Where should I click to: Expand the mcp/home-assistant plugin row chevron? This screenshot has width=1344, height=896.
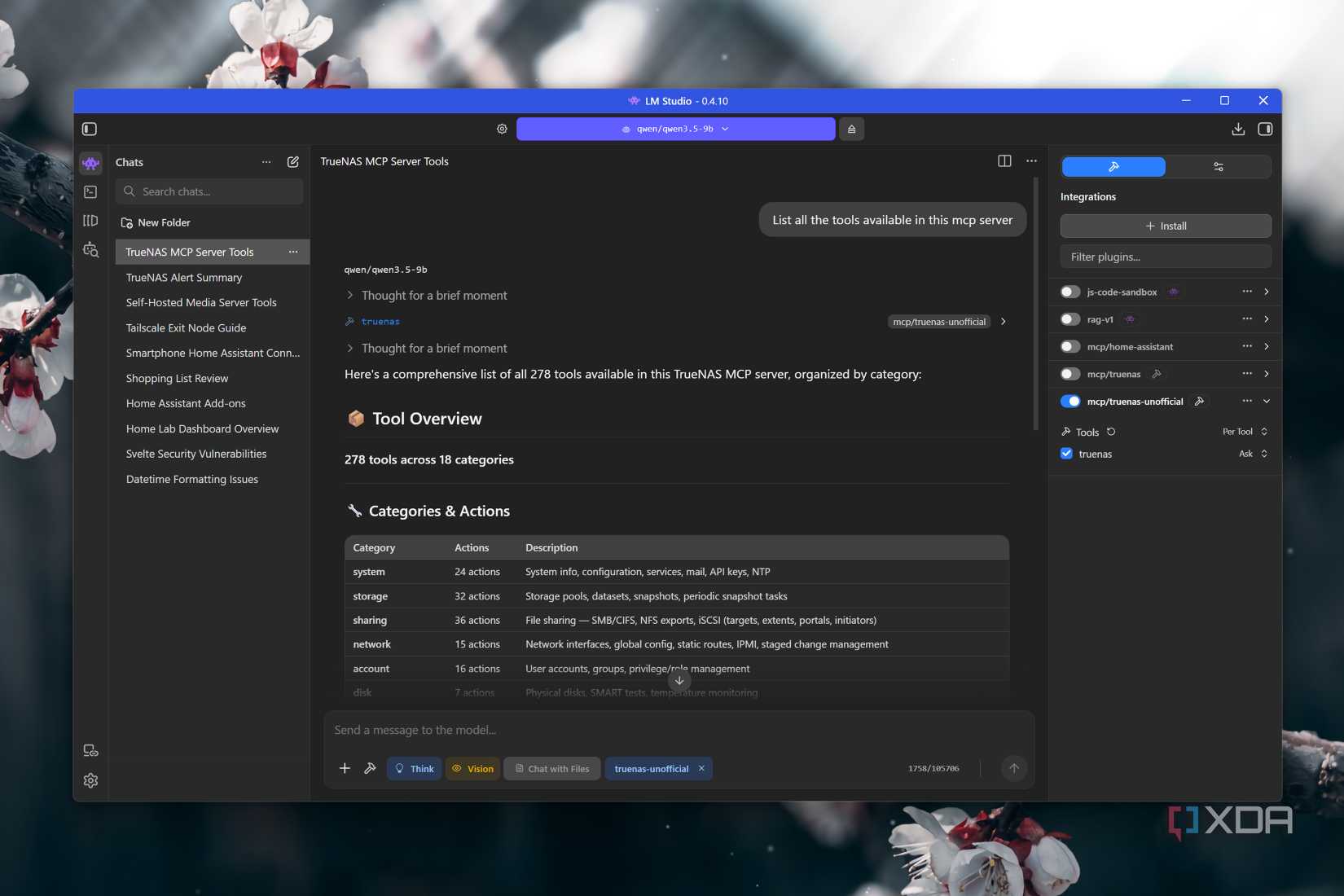[1267, 346]
